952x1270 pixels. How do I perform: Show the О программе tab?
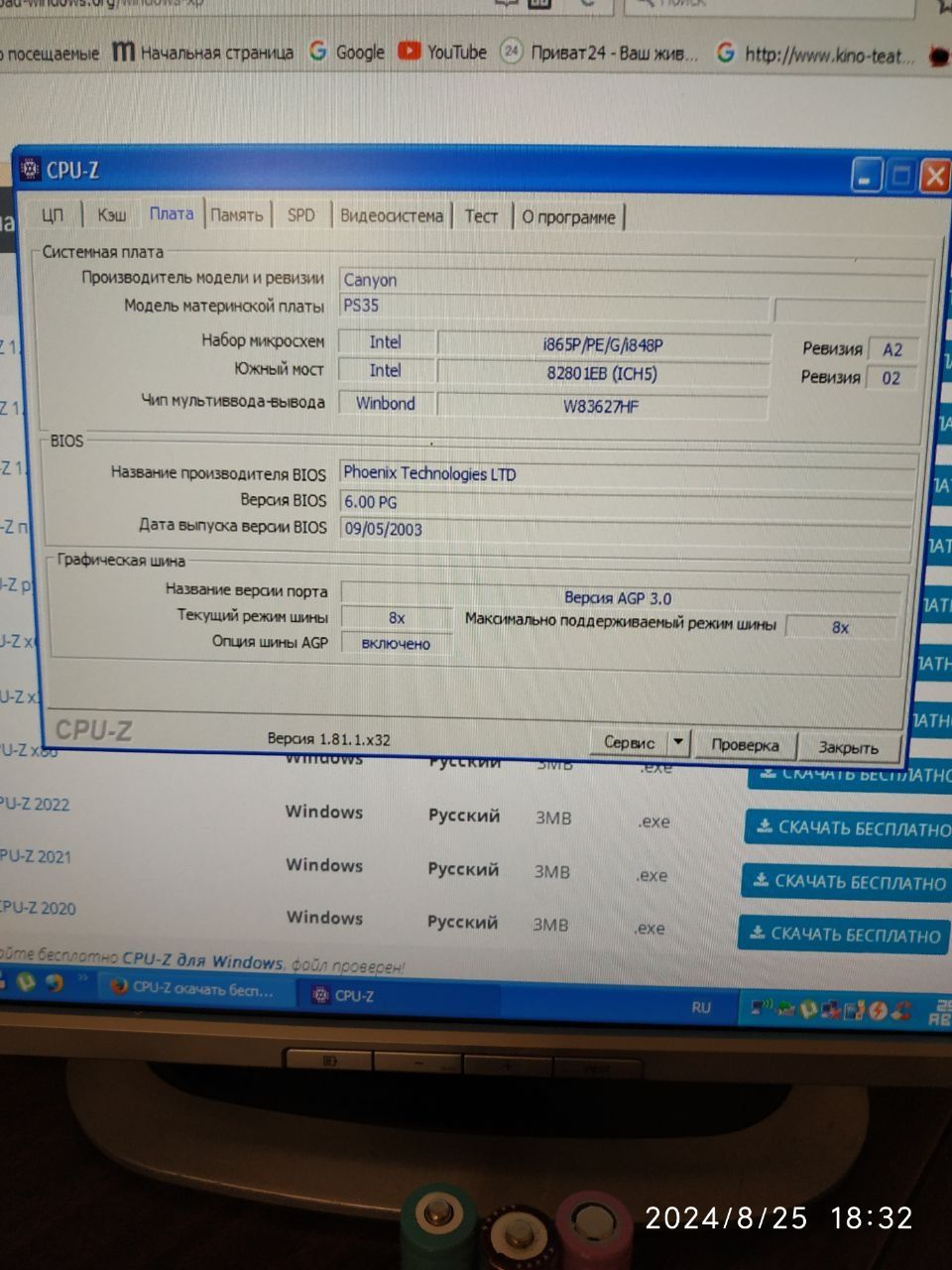(569, 216)
